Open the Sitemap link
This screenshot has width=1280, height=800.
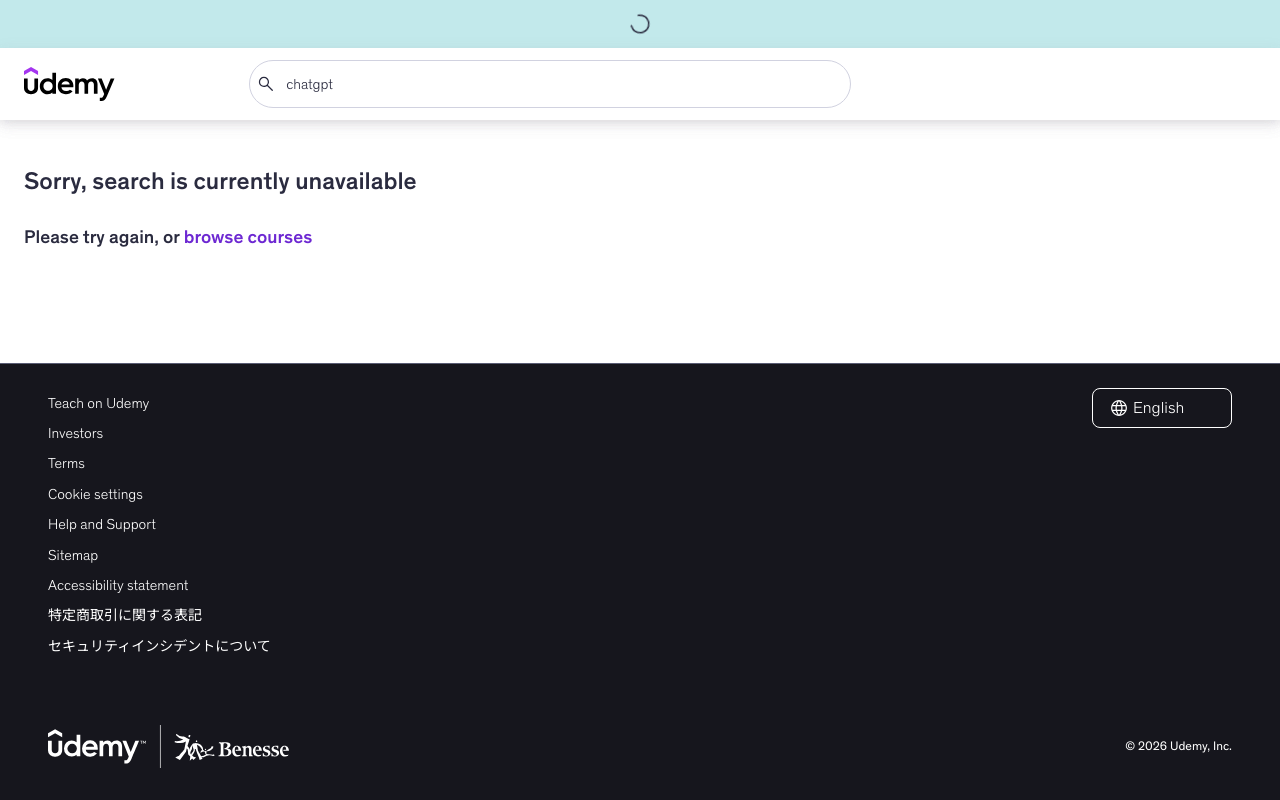coord(73,555)
